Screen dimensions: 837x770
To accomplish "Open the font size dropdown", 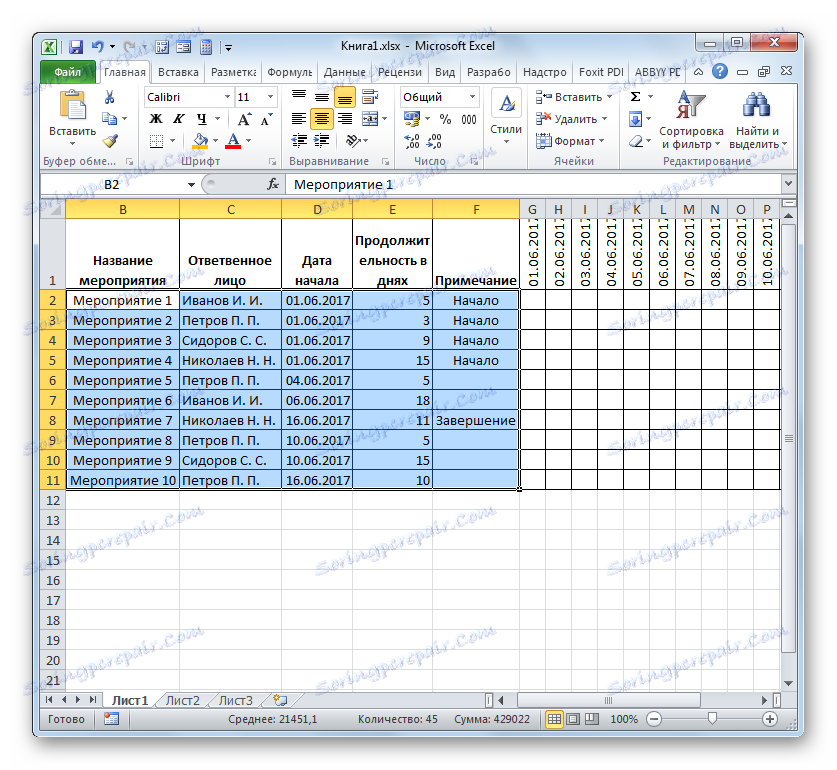I will coord(270,97).
